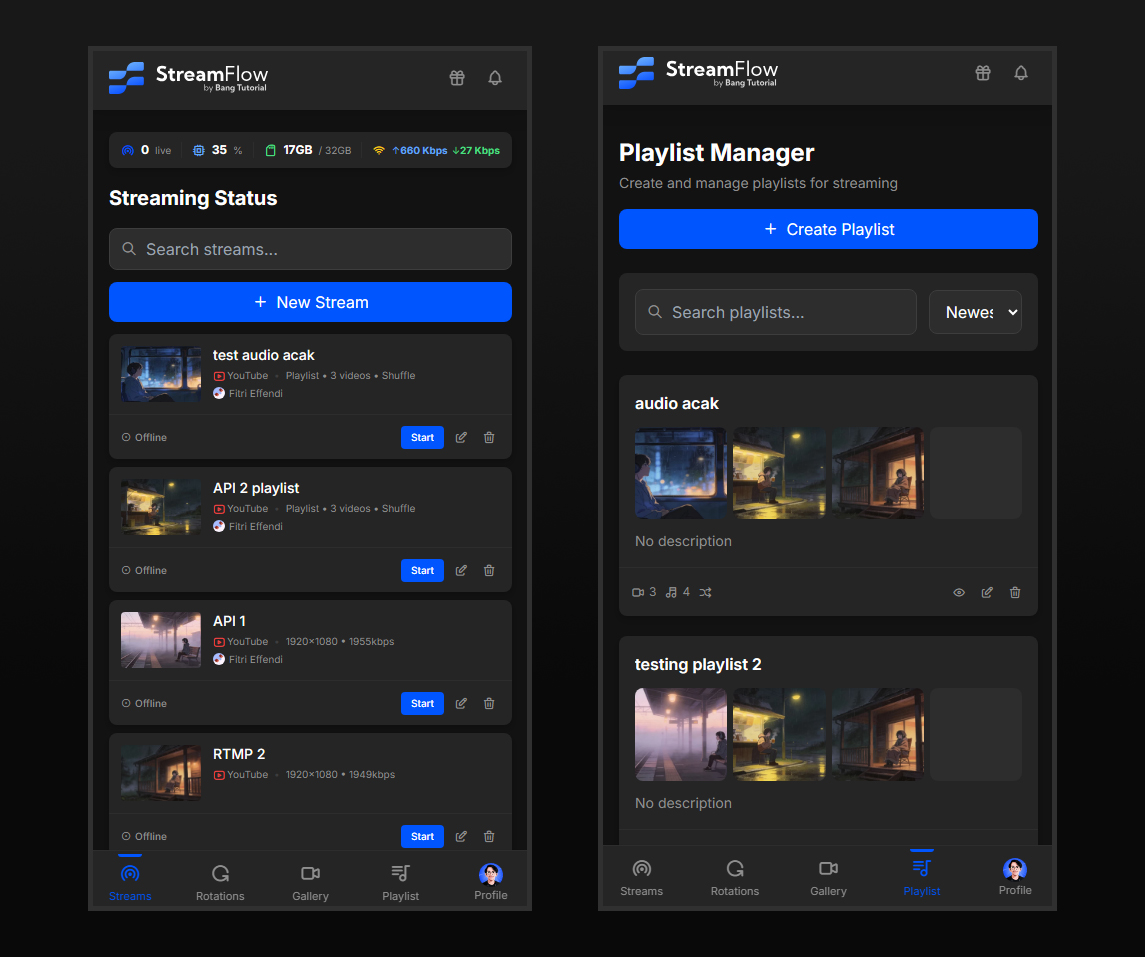Click second thumbnail in testing playlist 2
1145x957 pixels.
pyautogui.click(x=779, y=734)
